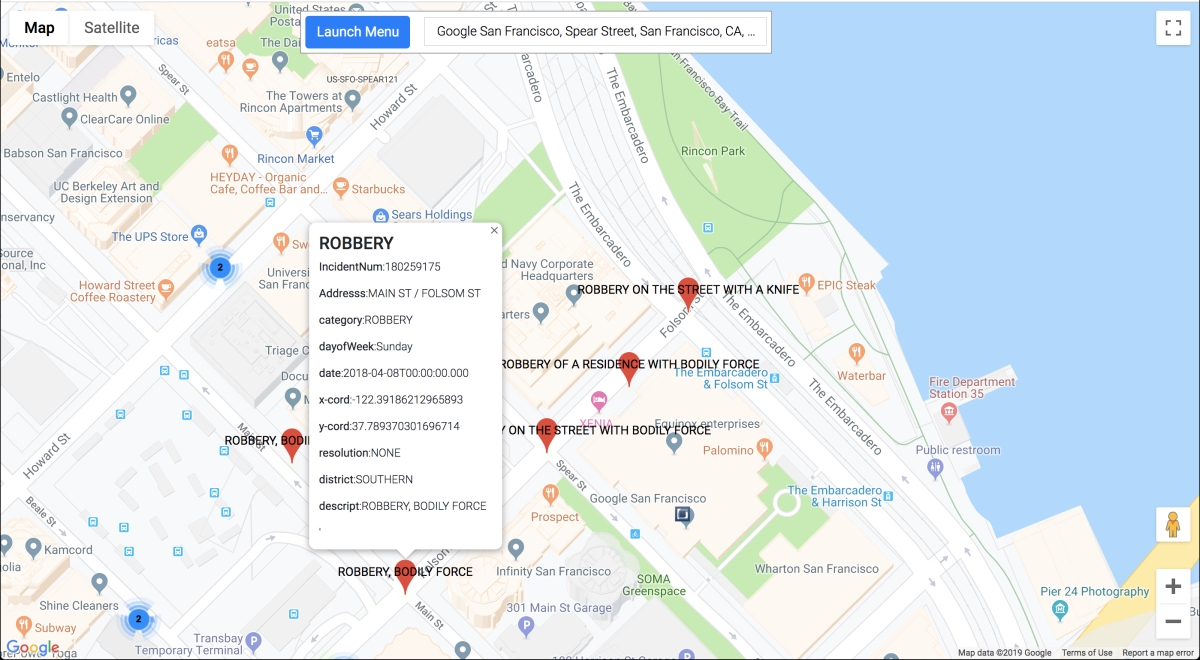The height and width of the screenshot is (660, 1200).
Task: Open the blue cluster marker near Shine Cleaners
Action: pos(139,620)
